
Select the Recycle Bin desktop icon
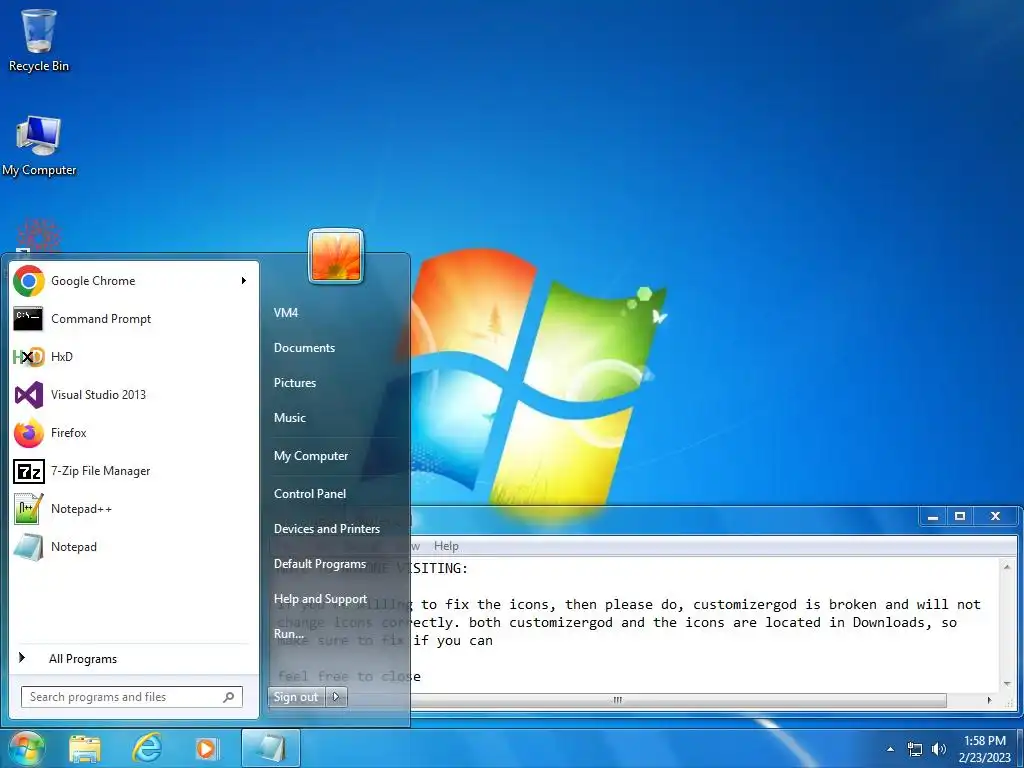(x=39, y=40)
